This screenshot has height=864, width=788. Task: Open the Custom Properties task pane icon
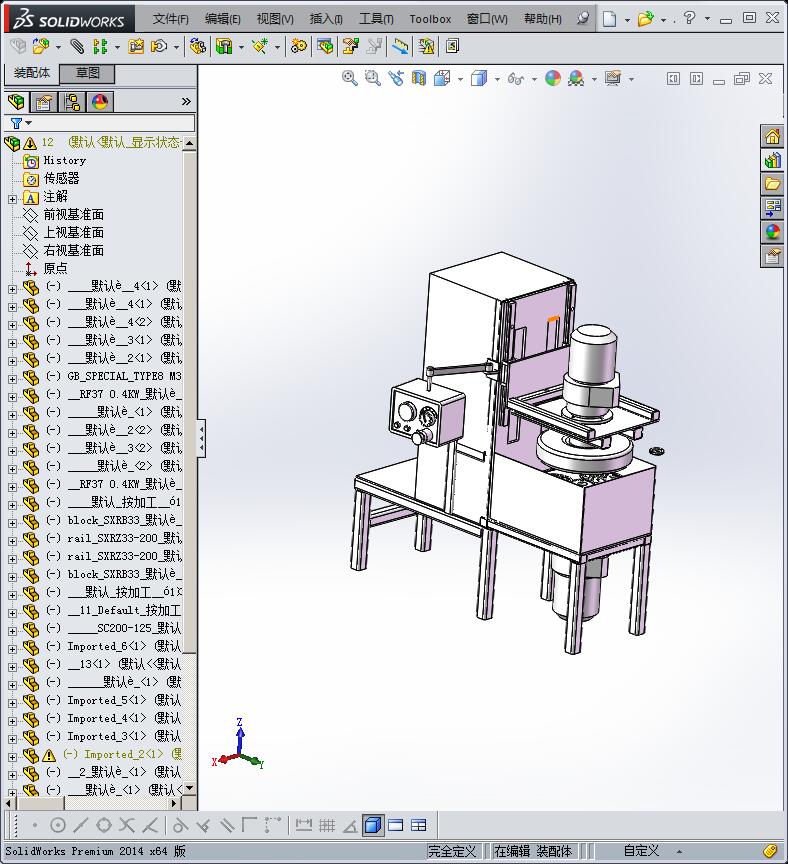click(773, 256)
